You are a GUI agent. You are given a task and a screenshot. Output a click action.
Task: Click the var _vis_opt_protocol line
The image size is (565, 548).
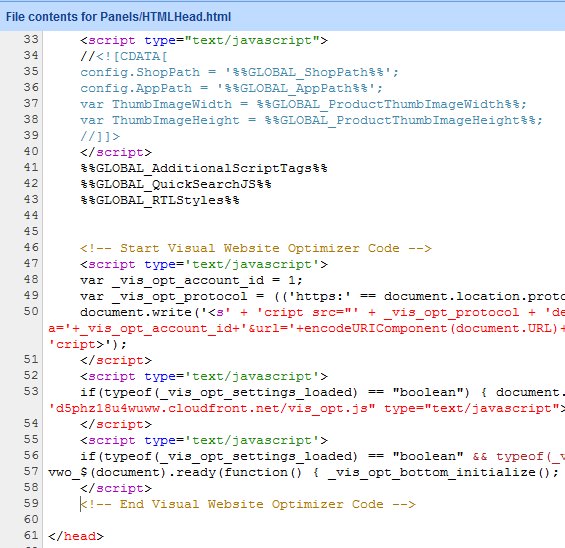pos(322,296)
